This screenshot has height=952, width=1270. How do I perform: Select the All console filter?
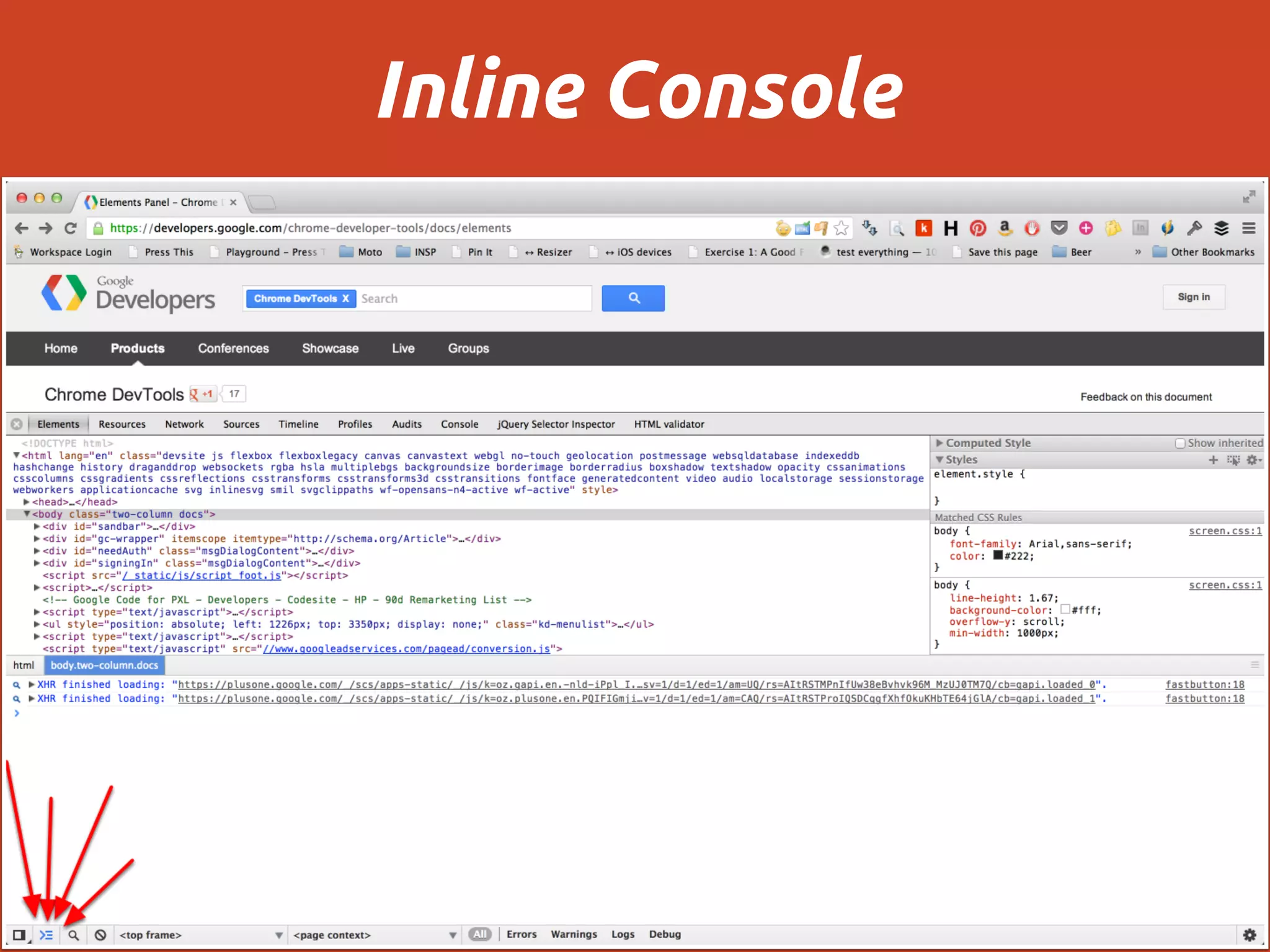point(480,934)
